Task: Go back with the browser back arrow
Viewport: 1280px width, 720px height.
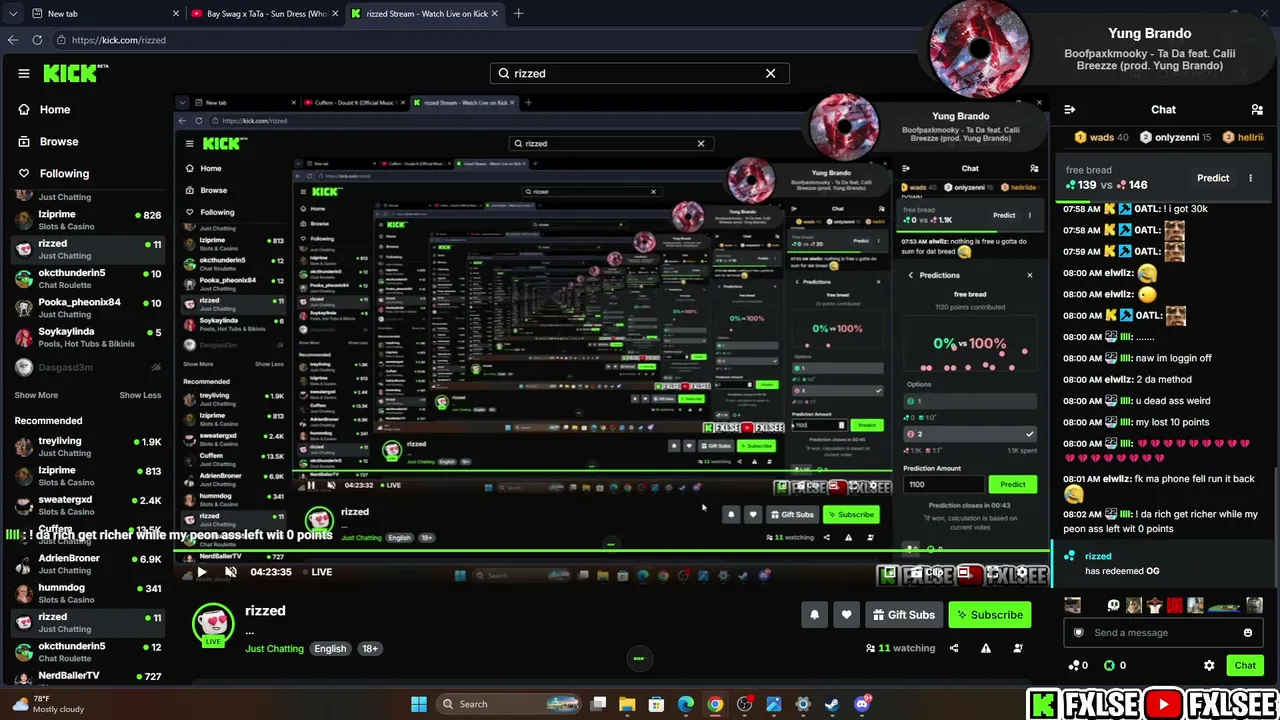Action: click(x=13, y=40)
